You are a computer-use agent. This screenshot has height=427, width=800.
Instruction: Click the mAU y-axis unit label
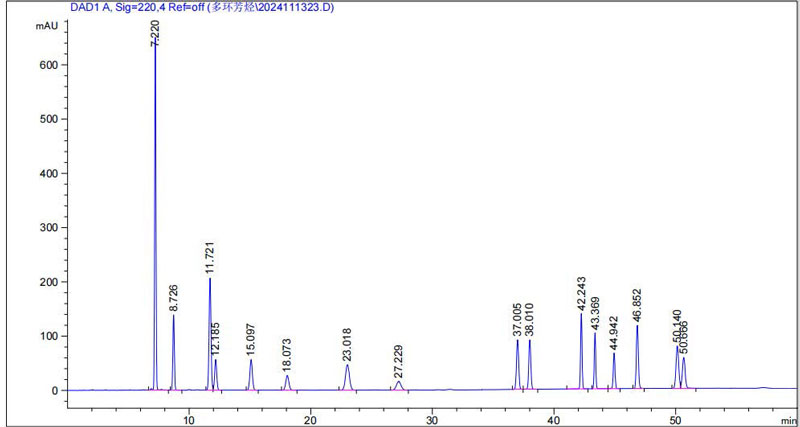tap(47, 25)
